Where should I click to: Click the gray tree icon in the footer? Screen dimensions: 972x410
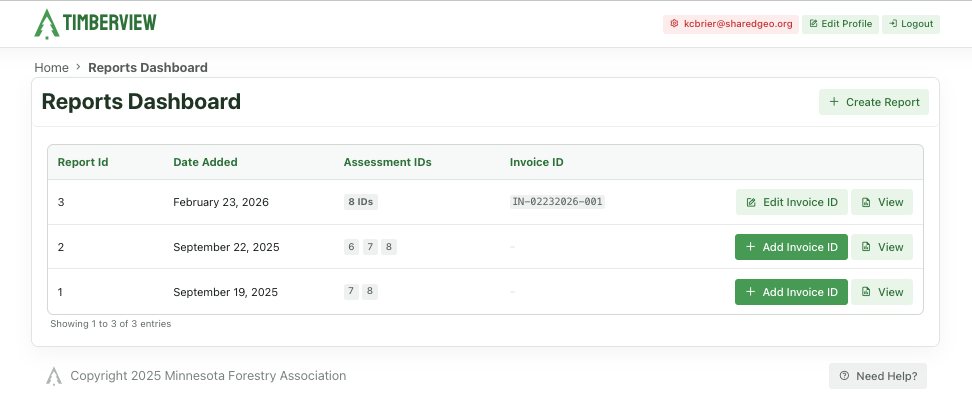pos(54,376)
